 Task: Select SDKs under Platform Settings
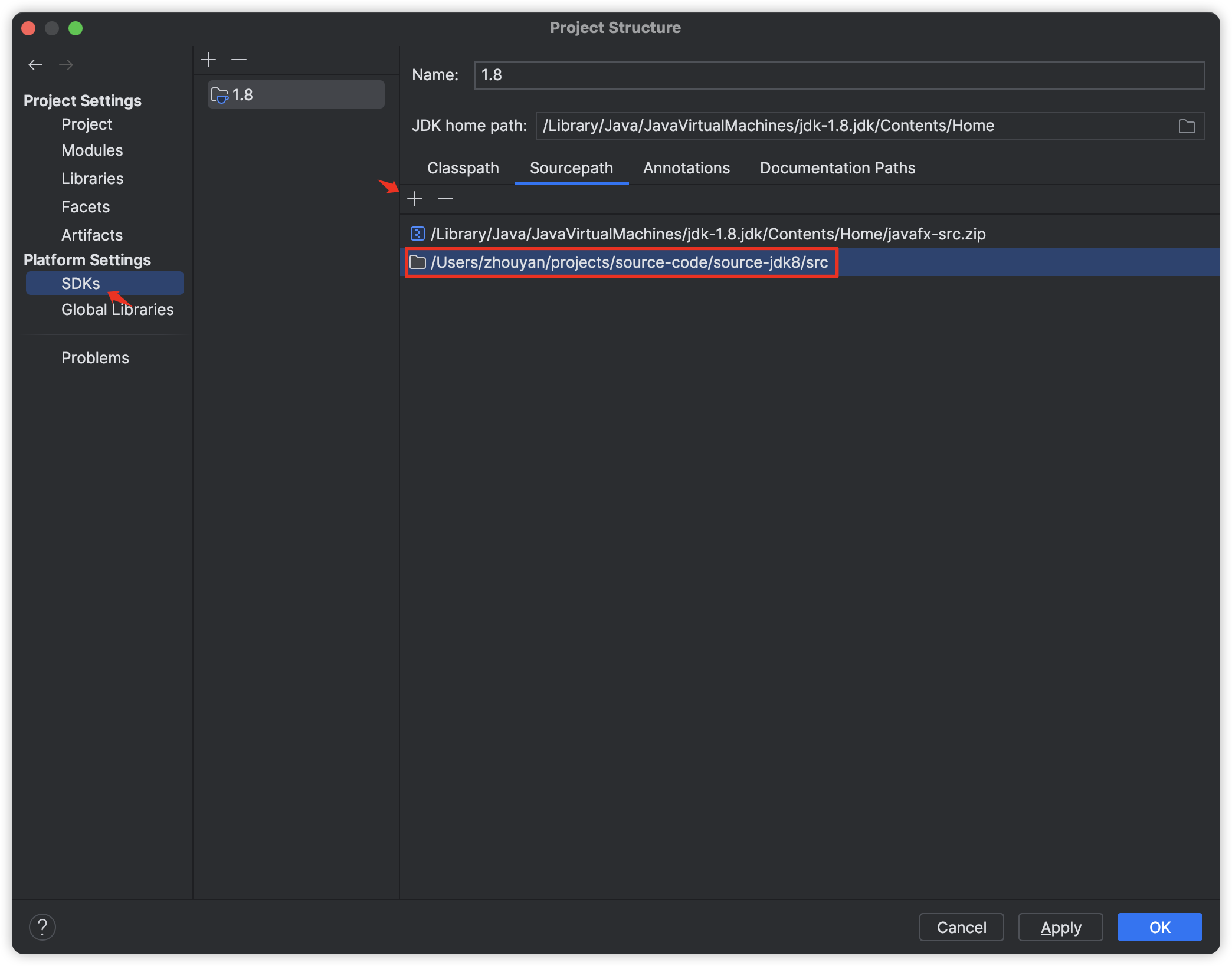click(105, 283)
